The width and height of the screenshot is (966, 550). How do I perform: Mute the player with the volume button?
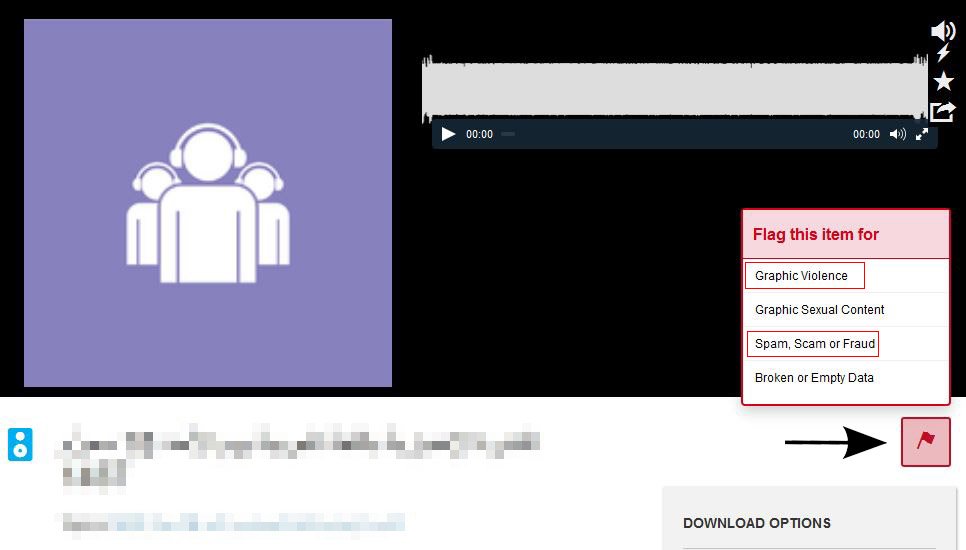[898, 134]
